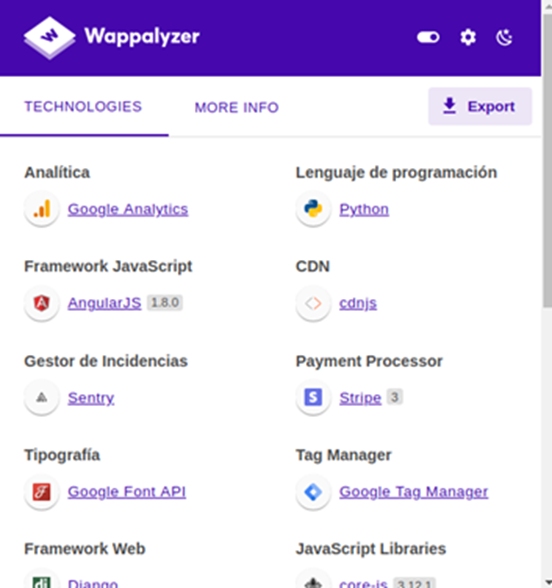Screen dimensions: 552x588
Task: Click the Wappalyzer title text
Action: coord(142,36)
